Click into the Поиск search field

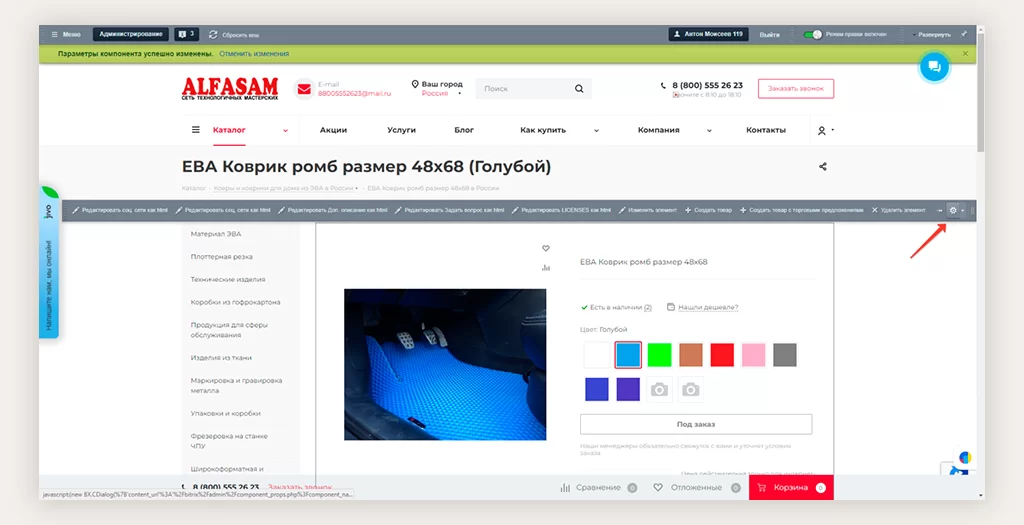522,89
